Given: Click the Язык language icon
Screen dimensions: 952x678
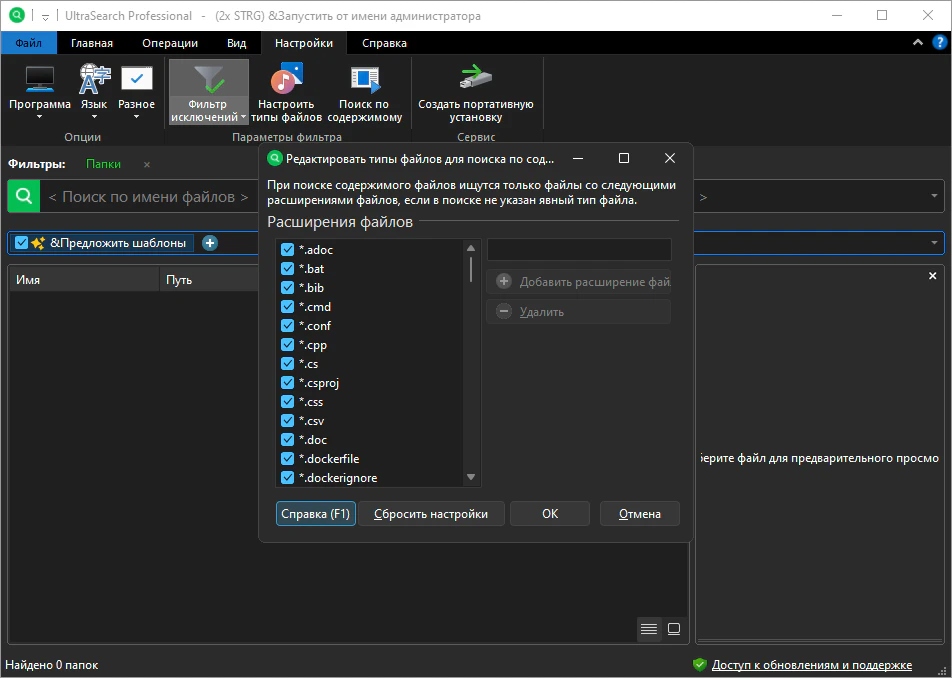Looking at the screenshot, I should click(94, 80).
